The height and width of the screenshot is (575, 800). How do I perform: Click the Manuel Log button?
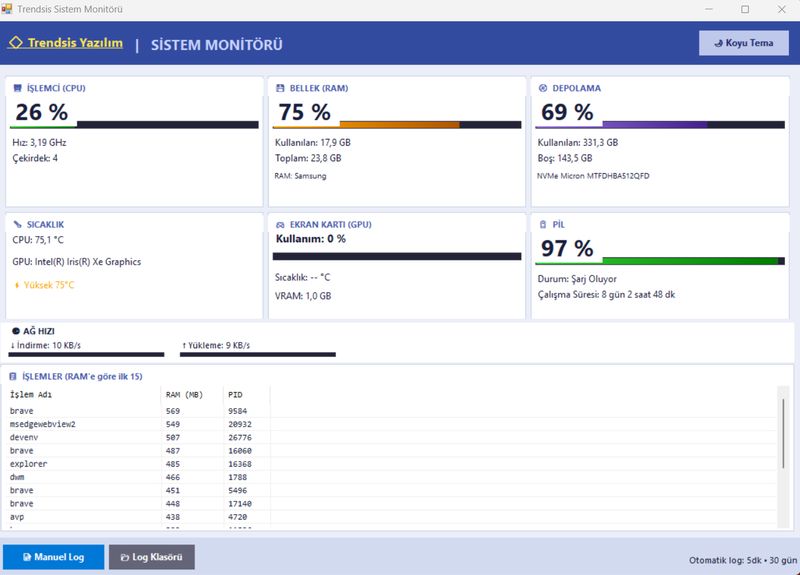click(54, 557)
